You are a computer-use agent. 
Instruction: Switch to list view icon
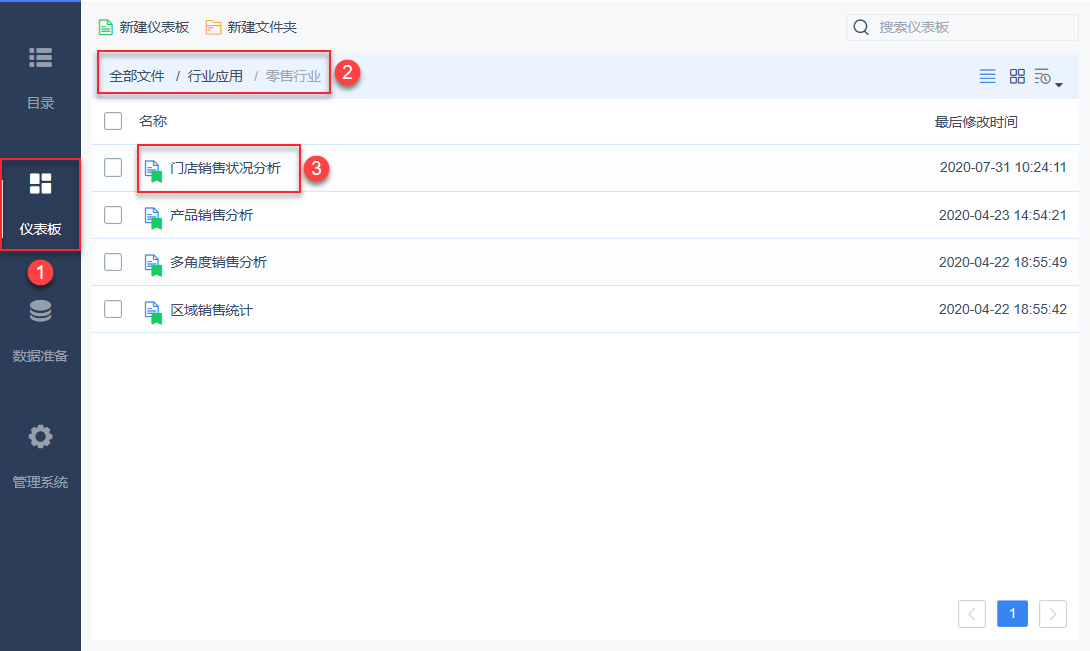(x=987, y=76)
